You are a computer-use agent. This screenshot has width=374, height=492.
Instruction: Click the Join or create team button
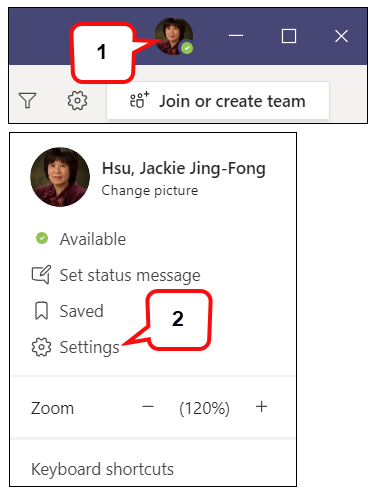[218, 101]
